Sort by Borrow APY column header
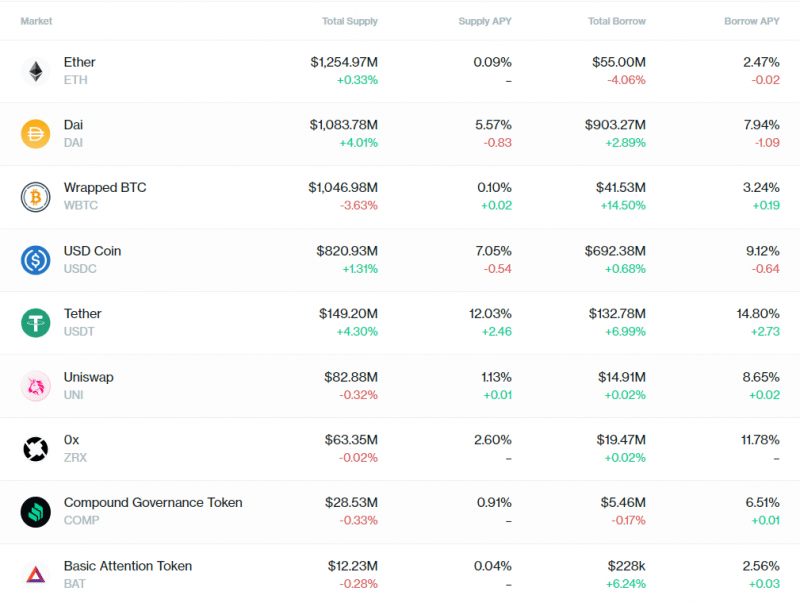Screen dimensions: 800x603 click(752, 21)
